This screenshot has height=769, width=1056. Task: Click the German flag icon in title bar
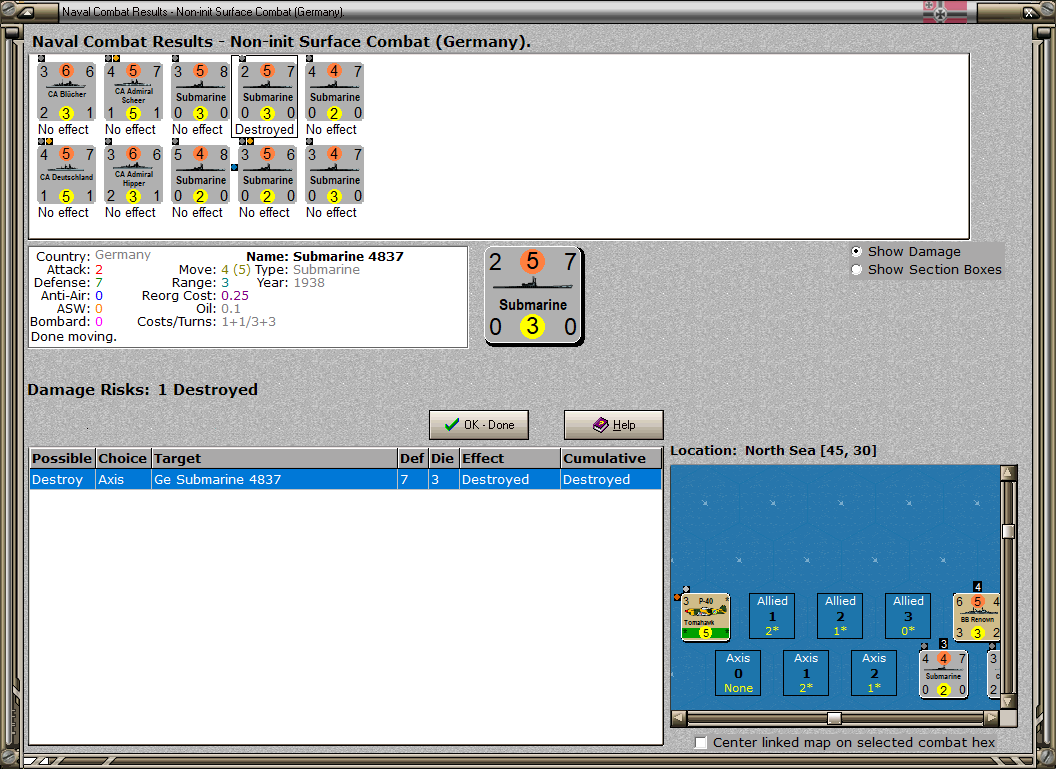944,11
